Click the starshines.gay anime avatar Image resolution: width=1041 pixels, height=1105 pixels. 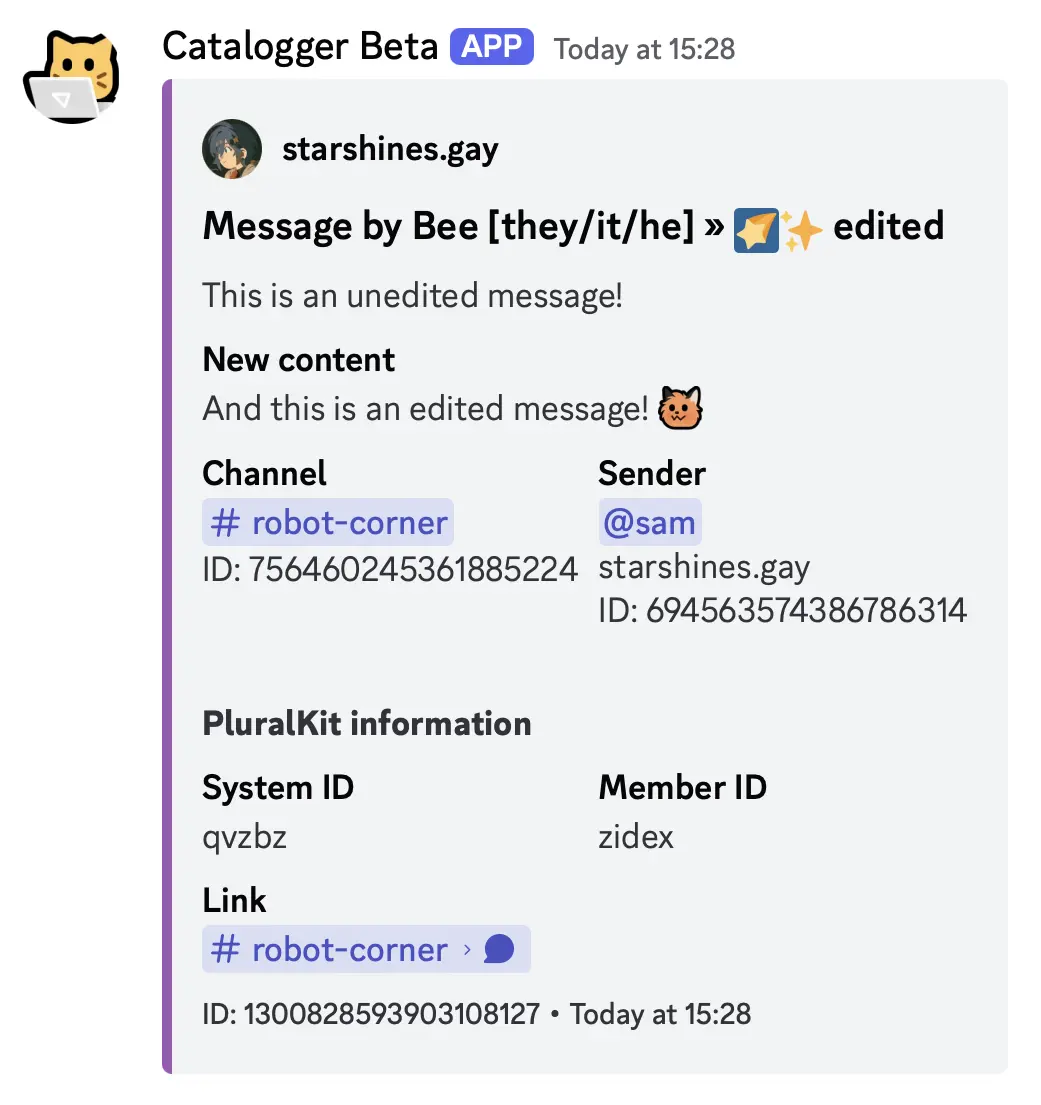click(x=232, y=150)
